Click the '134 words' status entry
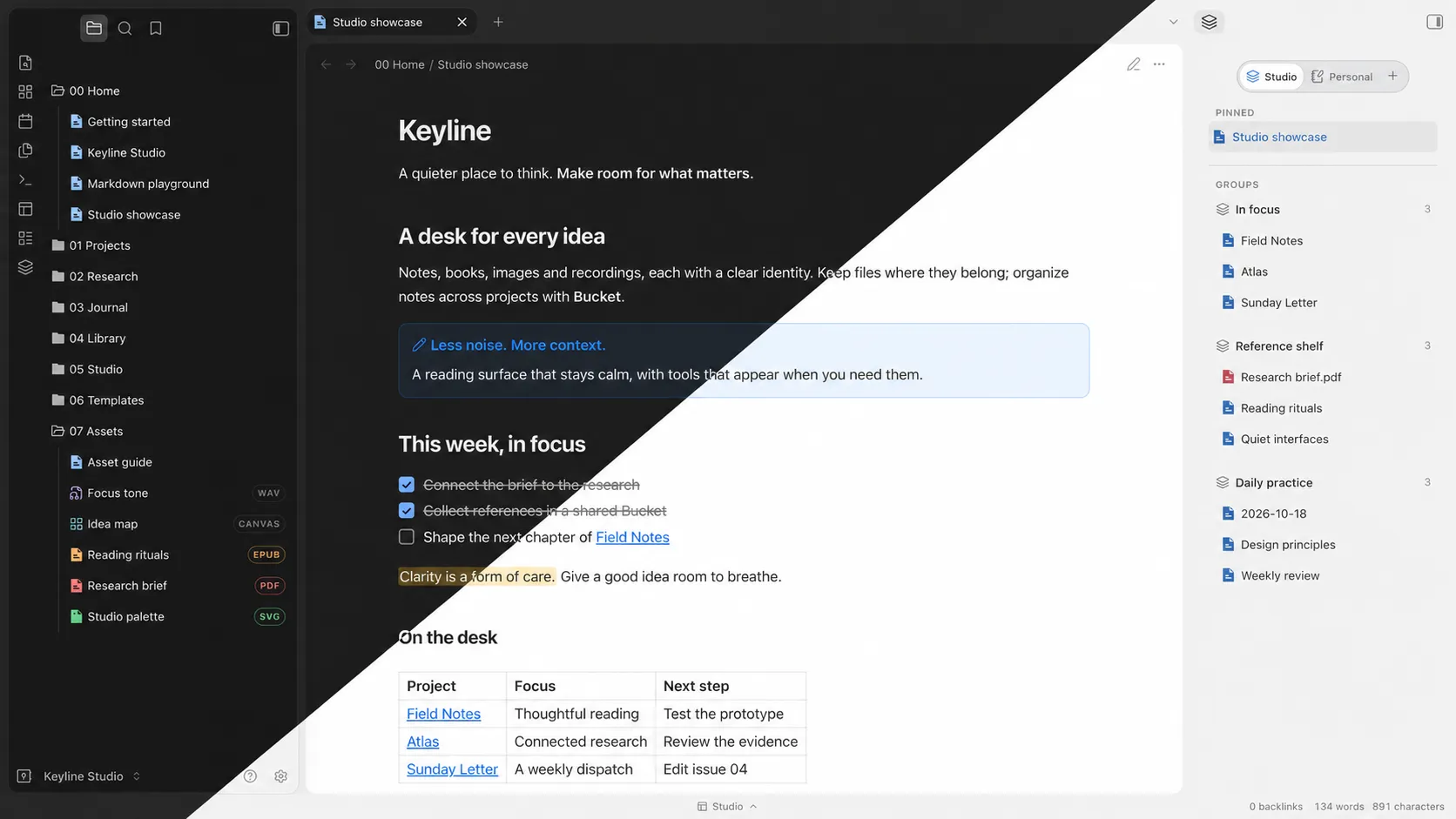The image size is (1456, 819). pyautogui.click(x=1339, y=807)
